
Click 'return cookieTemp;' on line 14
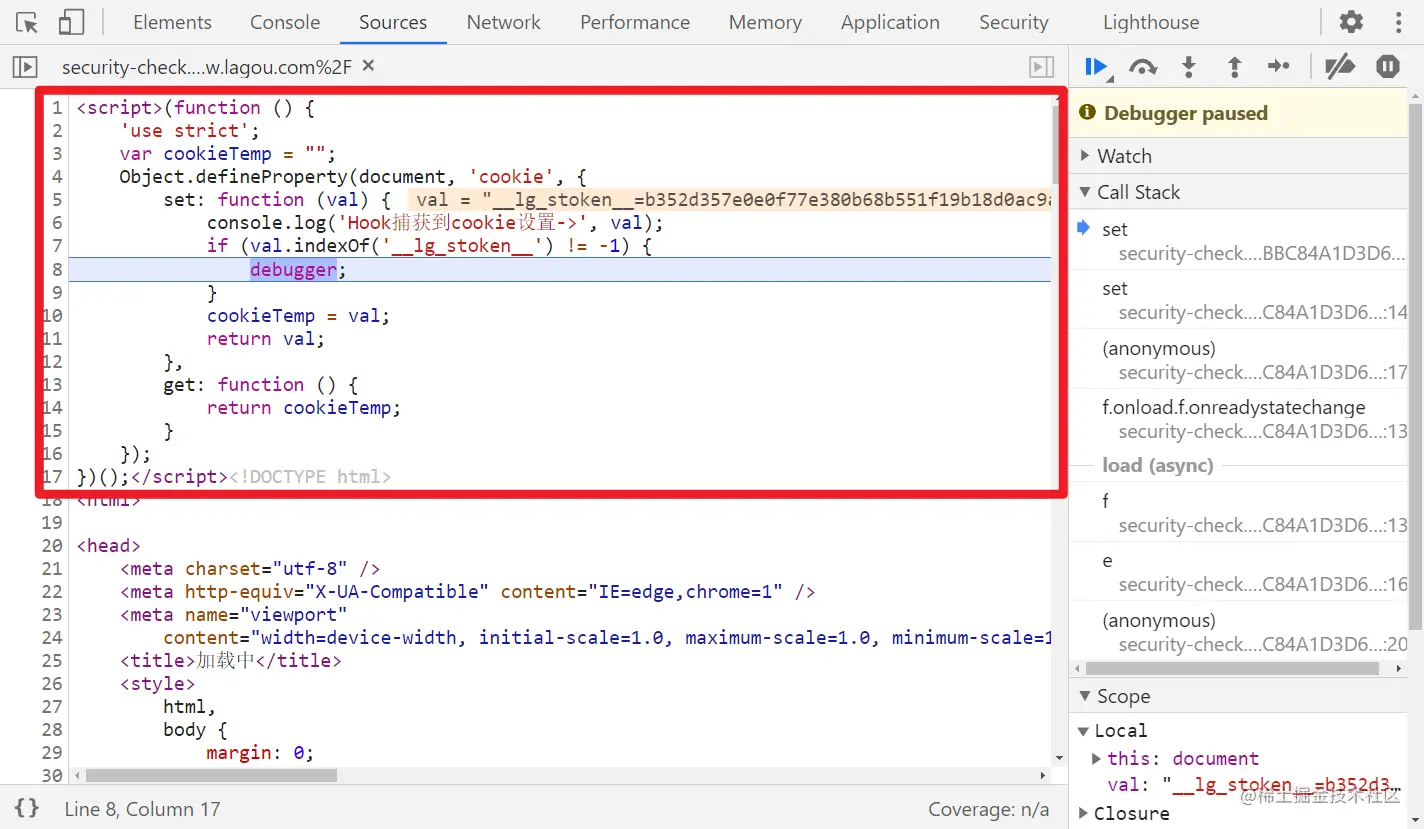click(x=304, y=407)
